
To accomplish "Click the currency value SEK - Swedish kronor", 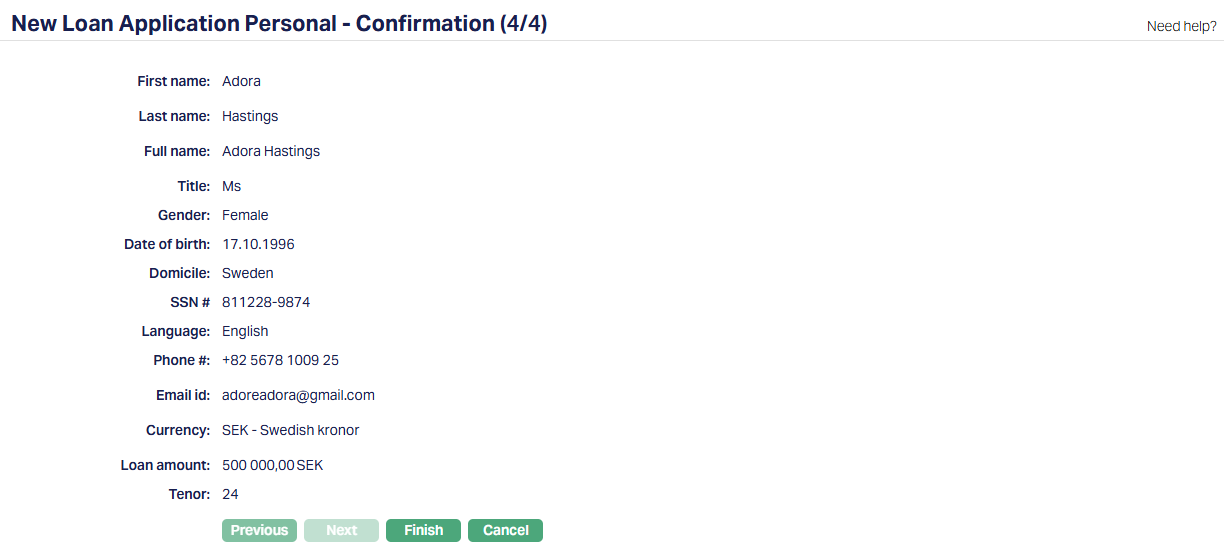I will [x=290, y=430].
